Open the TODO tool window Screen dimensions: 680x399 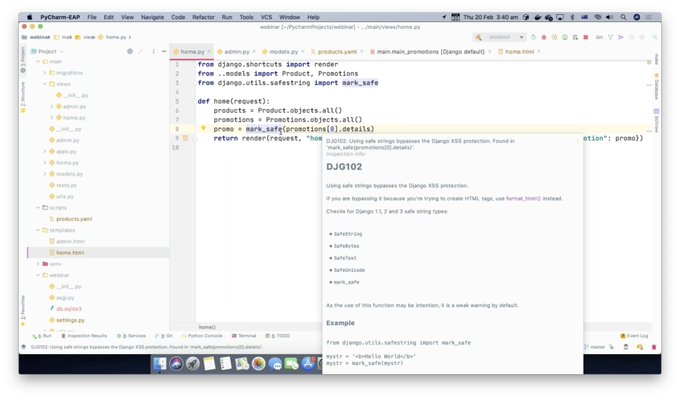click(278, 336)
